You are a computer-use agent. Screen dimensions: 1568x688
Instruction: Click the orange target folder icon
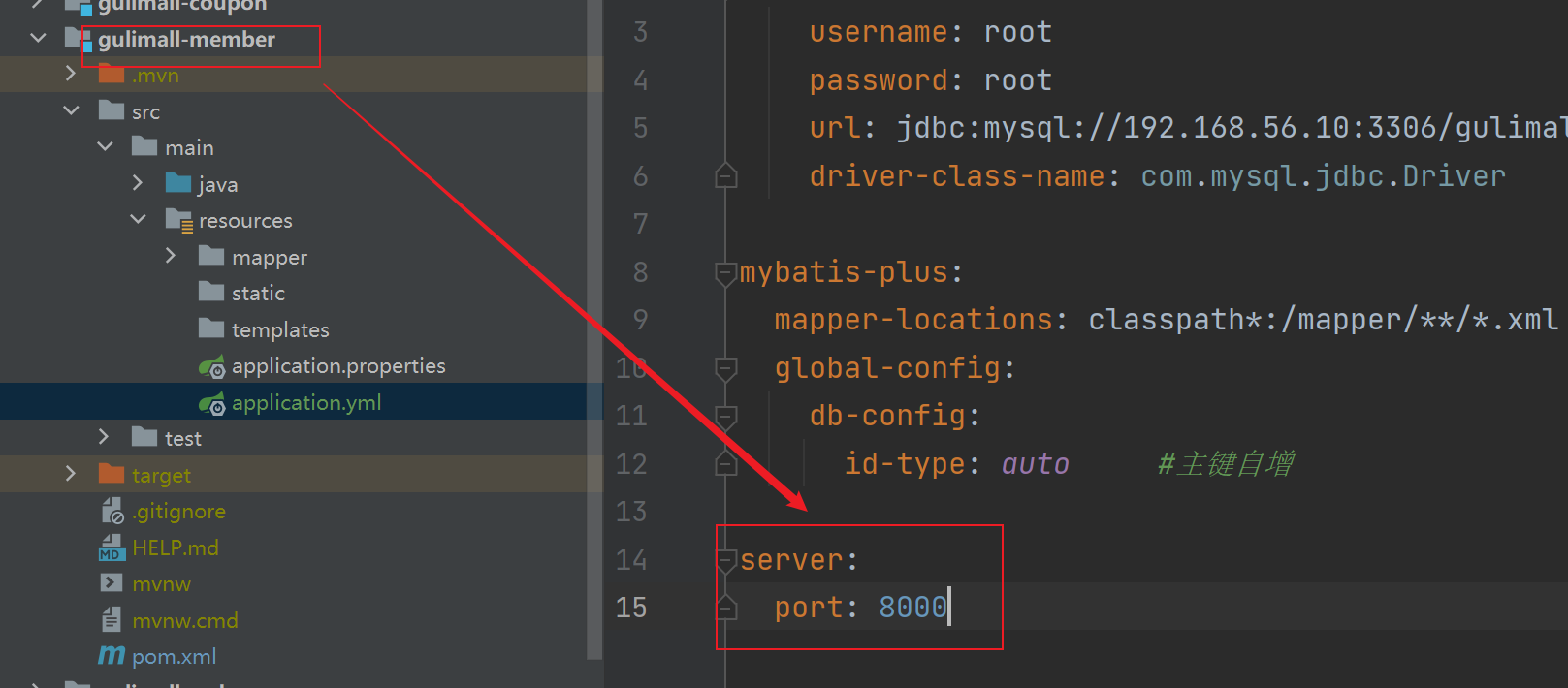click(112, 474)
